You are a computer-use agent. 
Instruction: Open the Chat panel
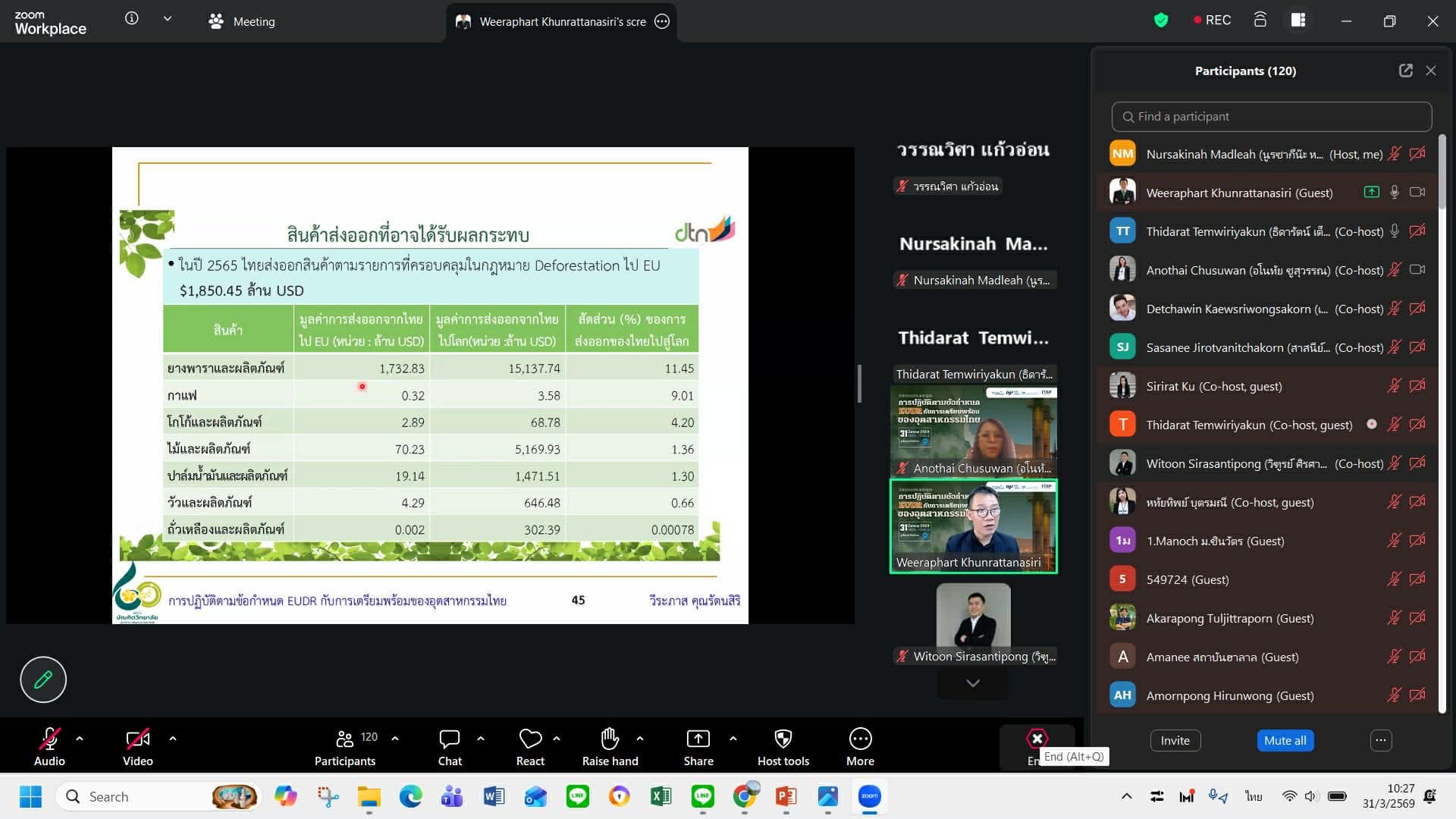pyautogui.click(x=449, y=739)
